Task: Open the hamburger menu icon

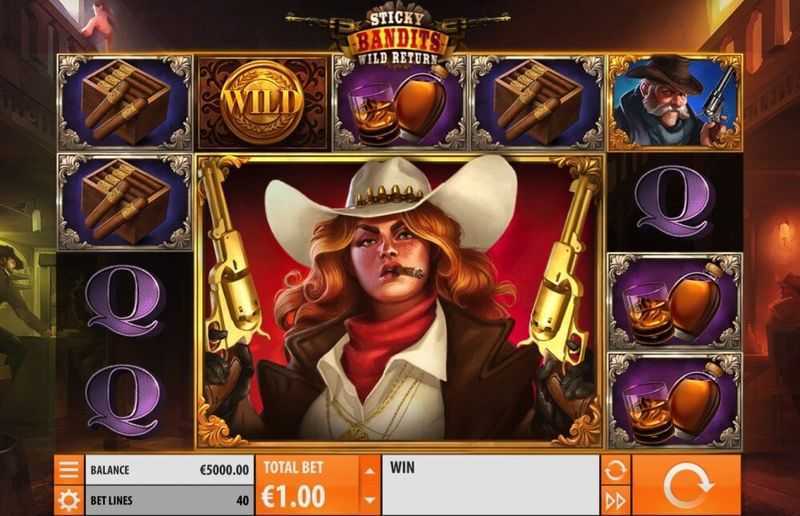Action: click(x=69, y=470)
